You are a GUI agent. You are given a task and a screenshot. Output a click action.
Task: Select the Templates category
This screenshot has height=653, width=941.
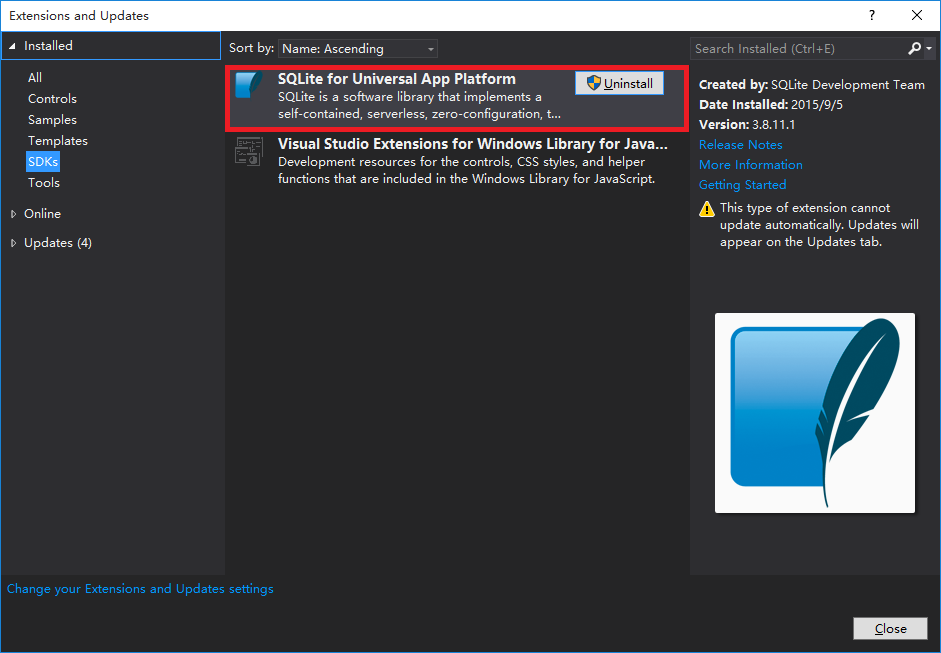(x=58, y=140)
